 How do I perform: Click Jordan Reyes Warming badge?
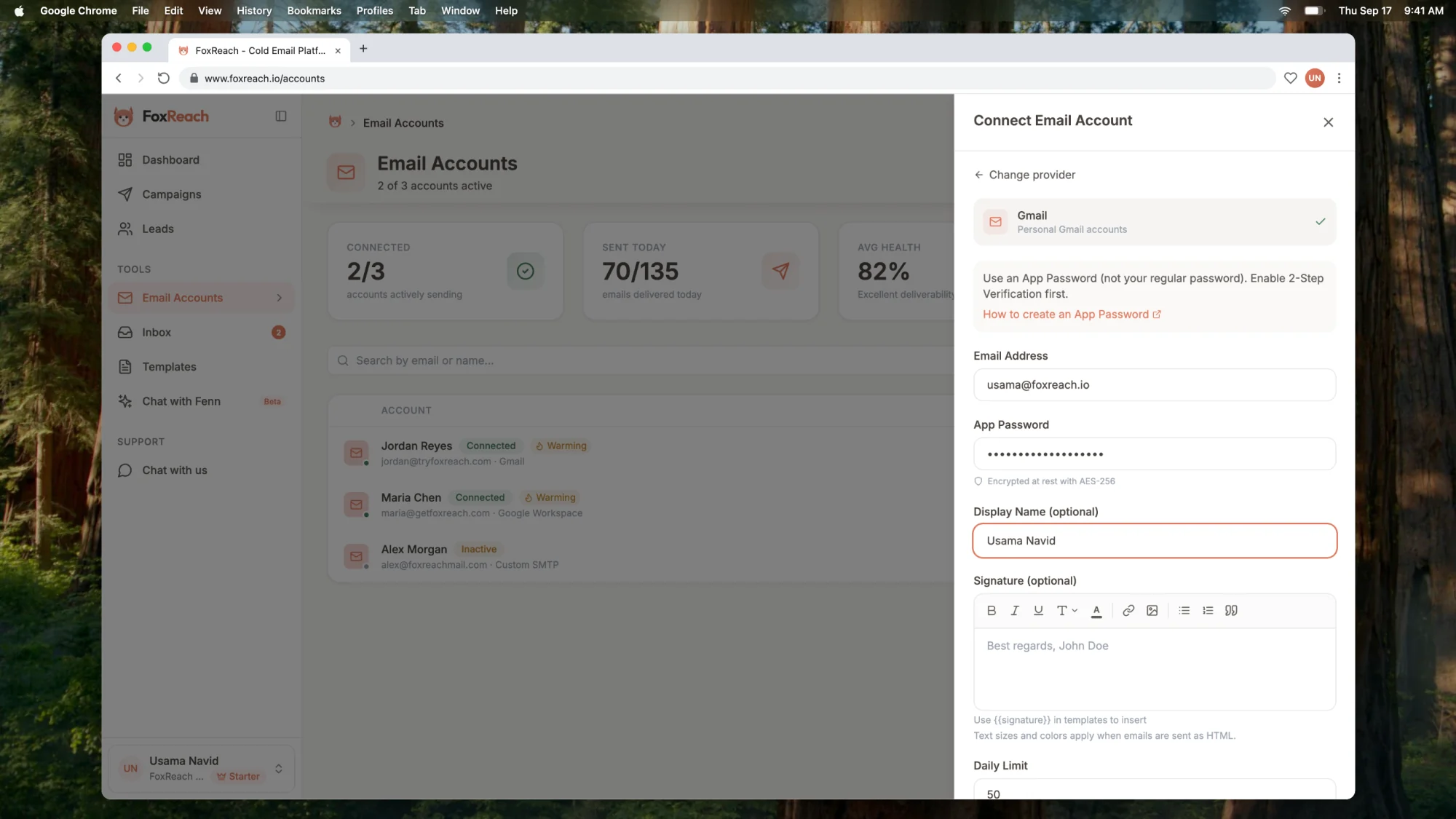pos(561,446)
